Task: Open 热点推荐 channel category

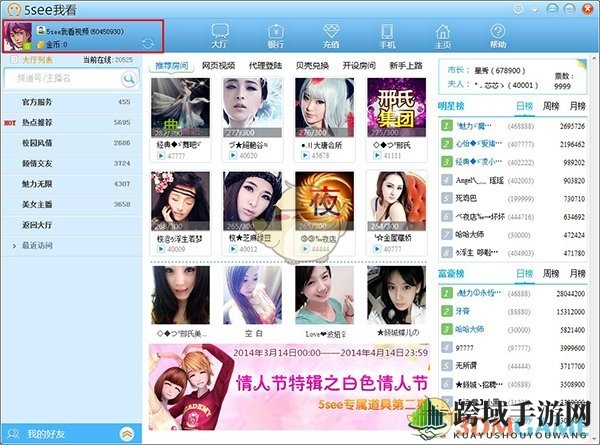Action: coord(72,123)
